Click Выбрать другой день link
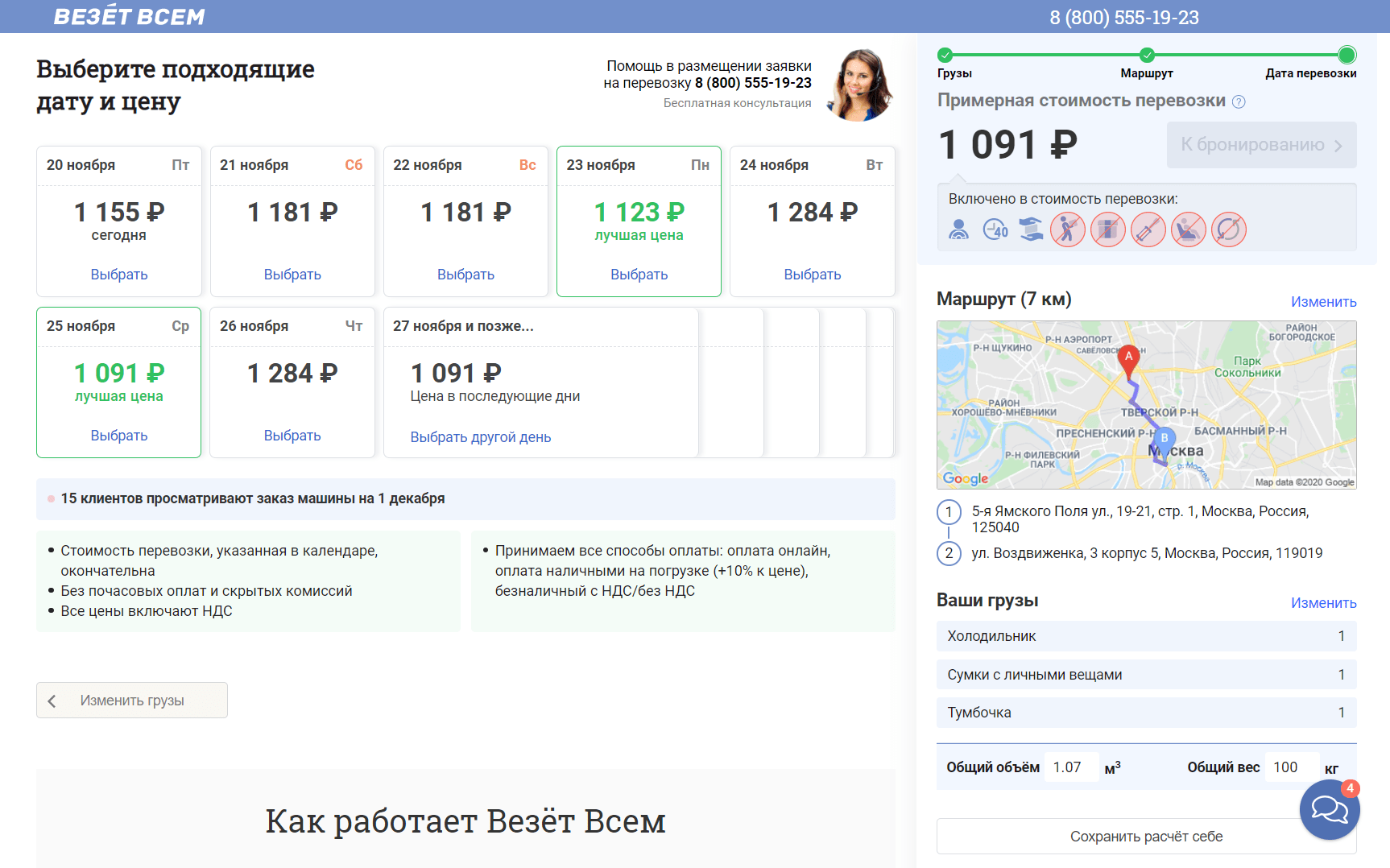Screen dimensions: 1390x868 click(x=481, y=437)
